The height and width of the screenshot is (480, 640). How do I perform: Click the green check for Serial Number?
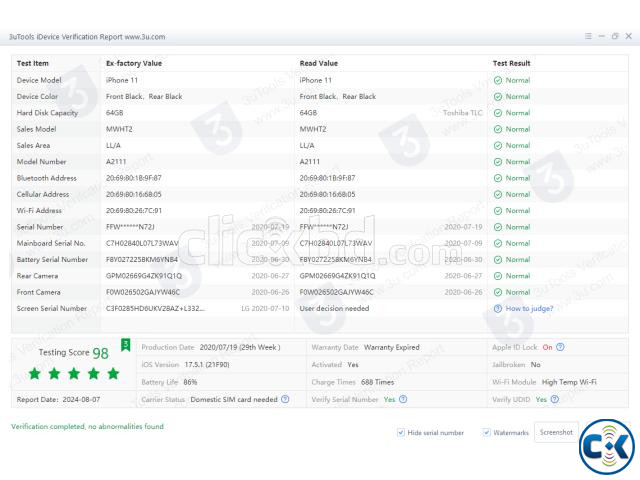498,227
